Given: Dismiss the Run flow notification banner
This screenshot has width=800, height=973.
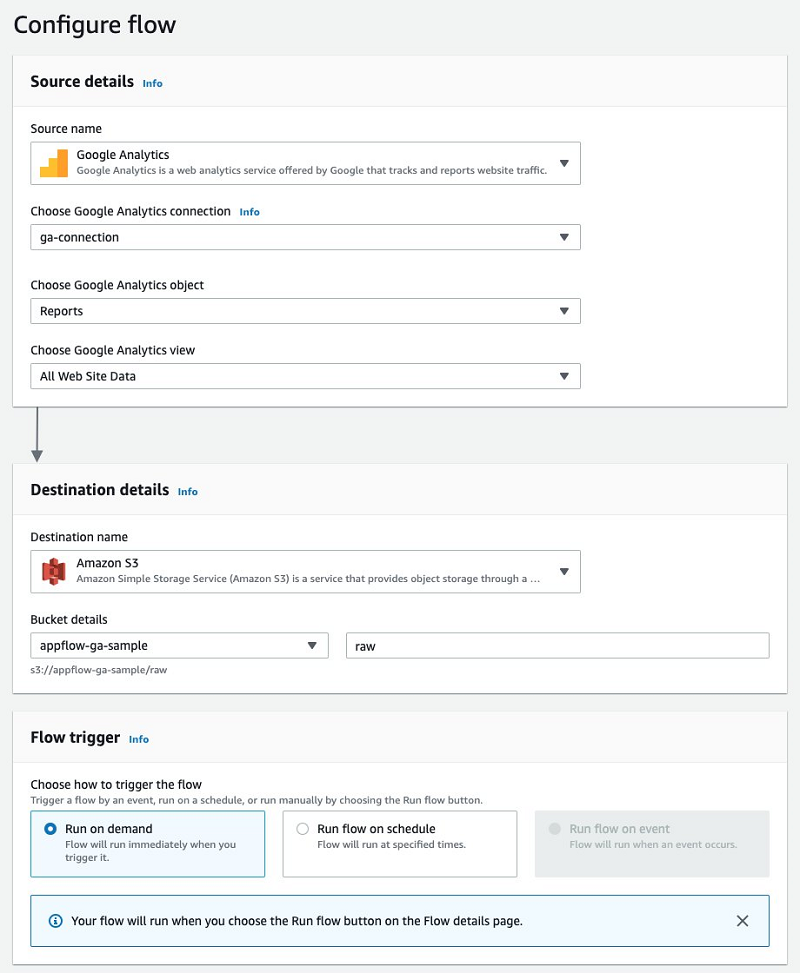Looking at the screenshot, I should coord(742,921).
